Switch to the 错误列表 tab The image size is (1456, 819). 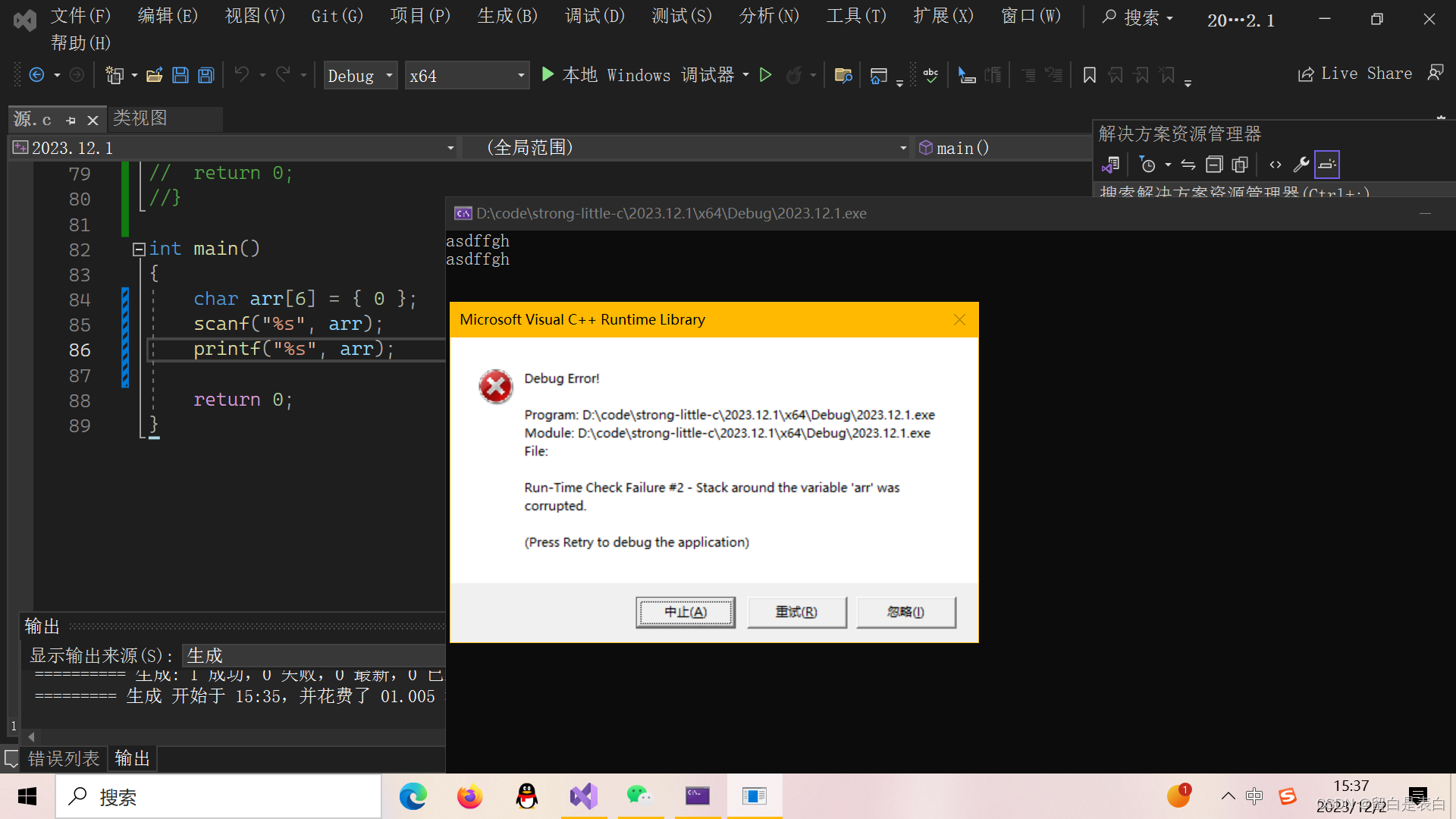(64, 758)
